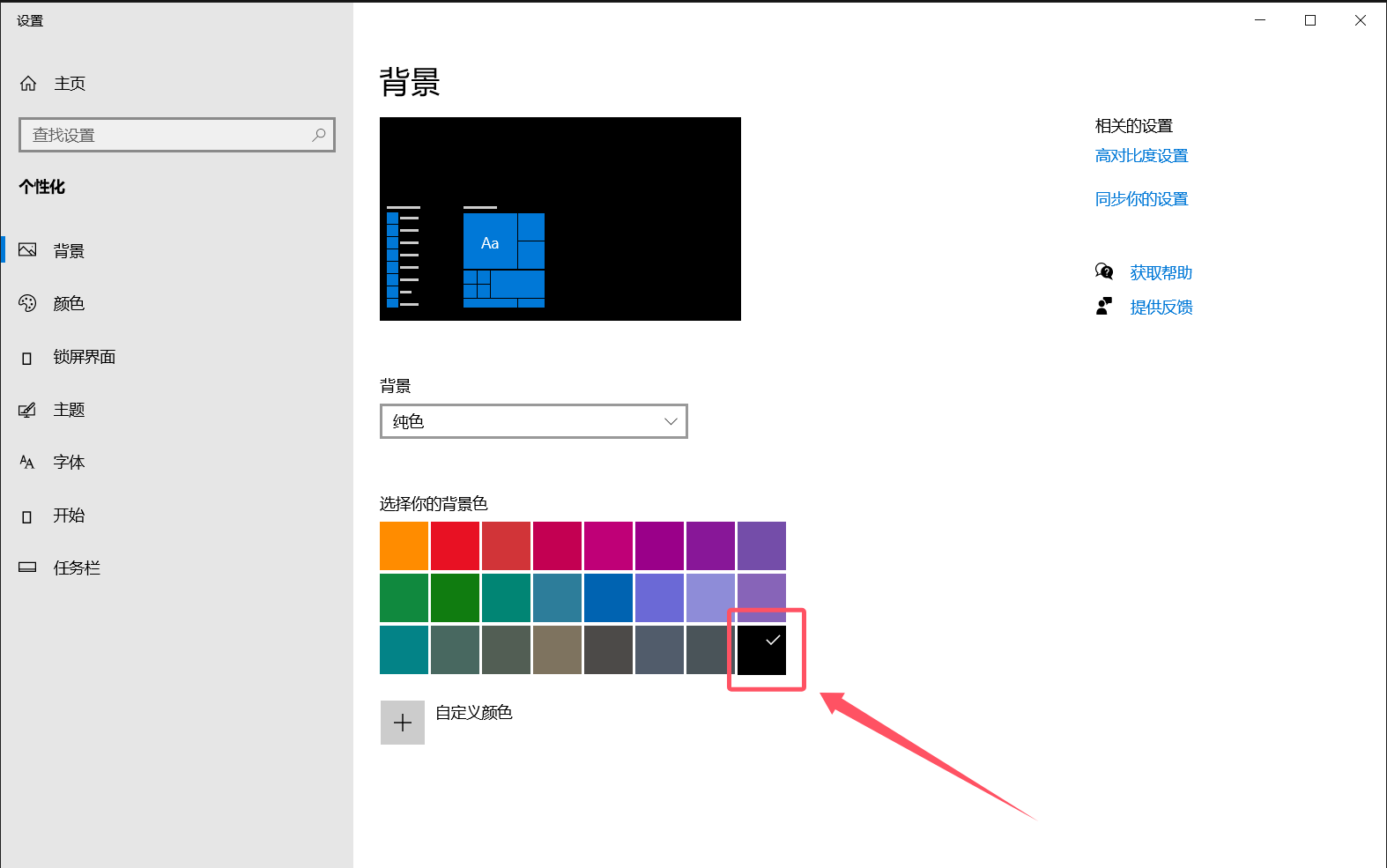Open the 背景 type dropdown showing 纯色

click(533, 421)
